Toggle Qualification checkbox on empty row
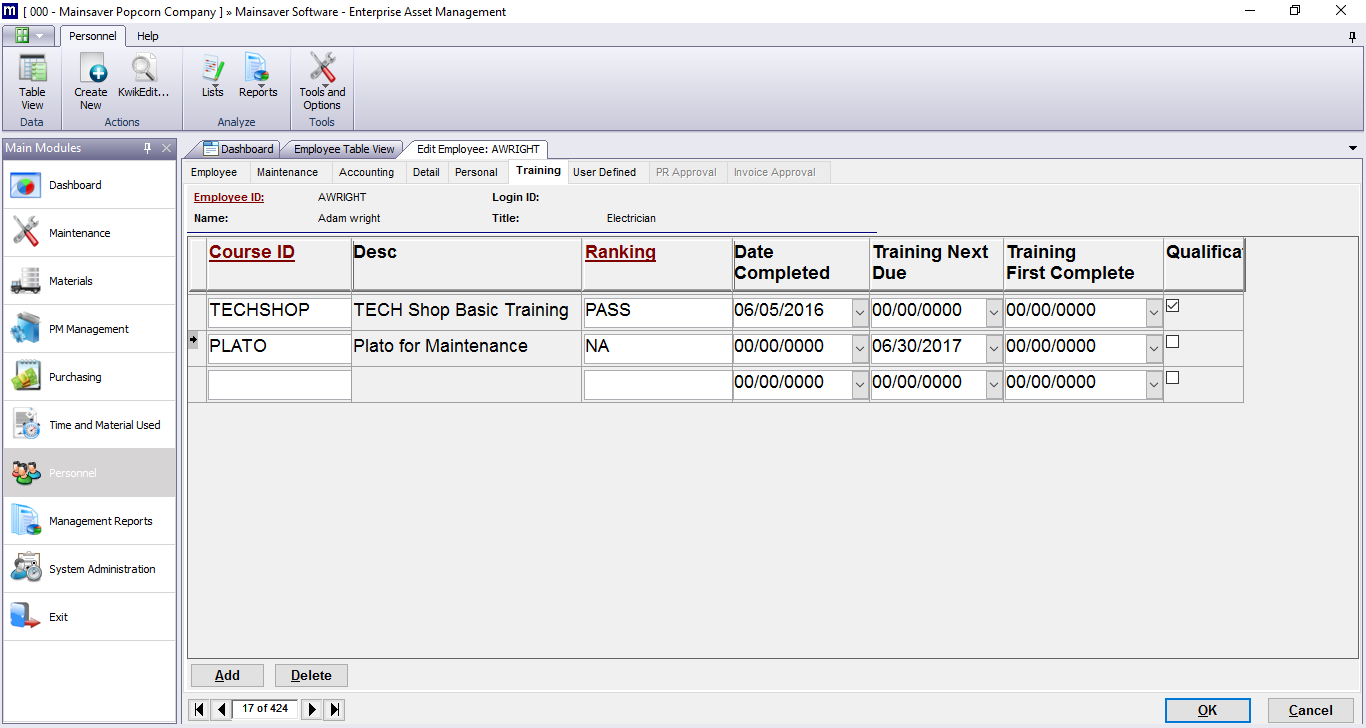The height and width of the screenshot is (728, 1366). point(1171,377)
